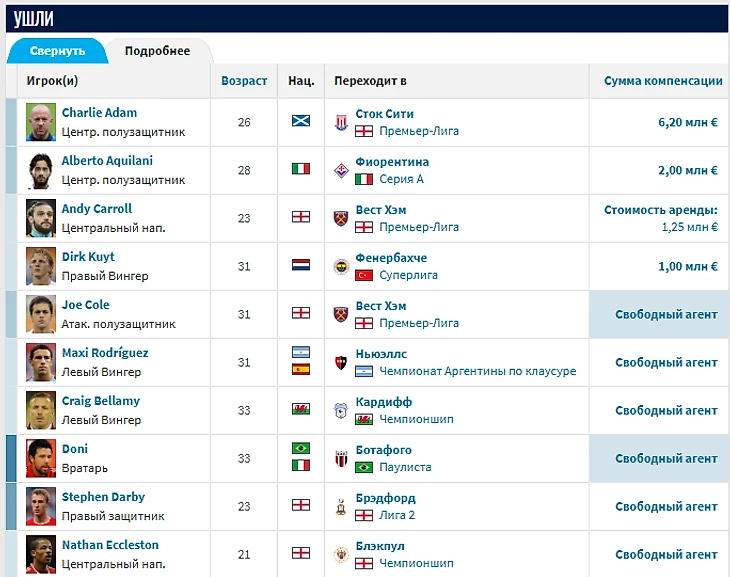Click Netherlands flag in Dirk Kuyt row
The width and height of the screenshot is (730, 577).
(300, 266)
